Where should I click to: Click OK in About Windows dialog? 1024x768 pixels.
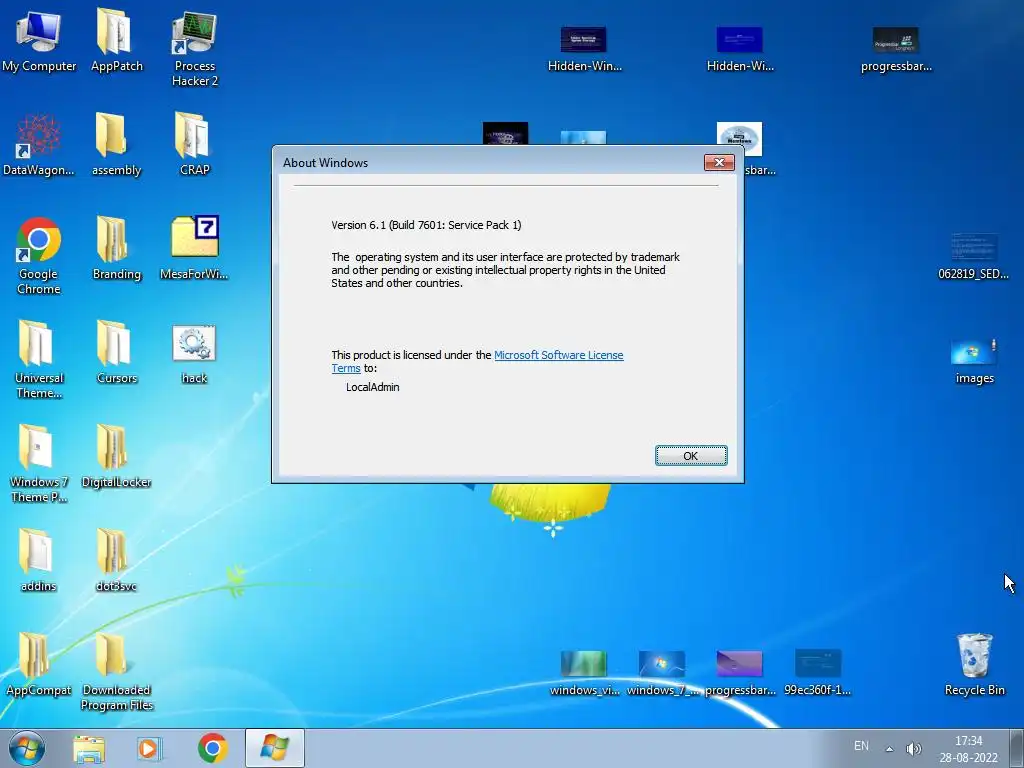[x=691, y=456]
